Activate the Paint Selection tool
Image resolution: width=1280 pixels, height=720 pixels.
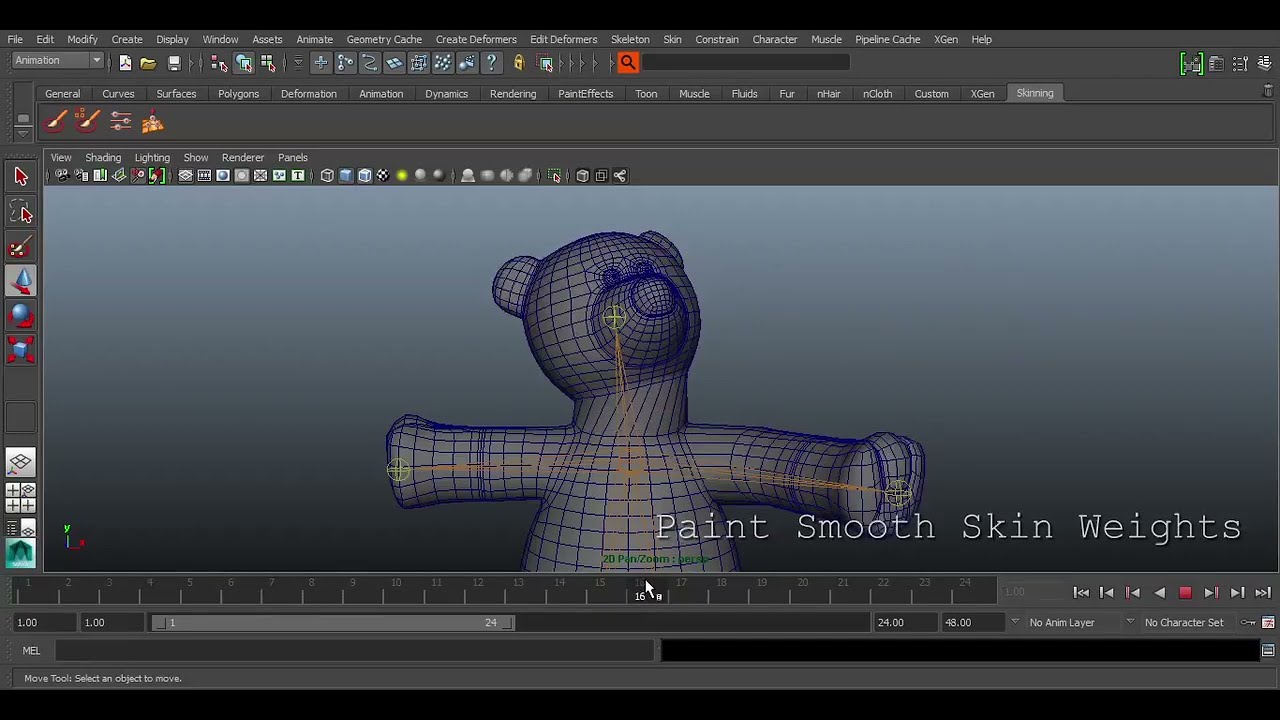pos(21,247)
